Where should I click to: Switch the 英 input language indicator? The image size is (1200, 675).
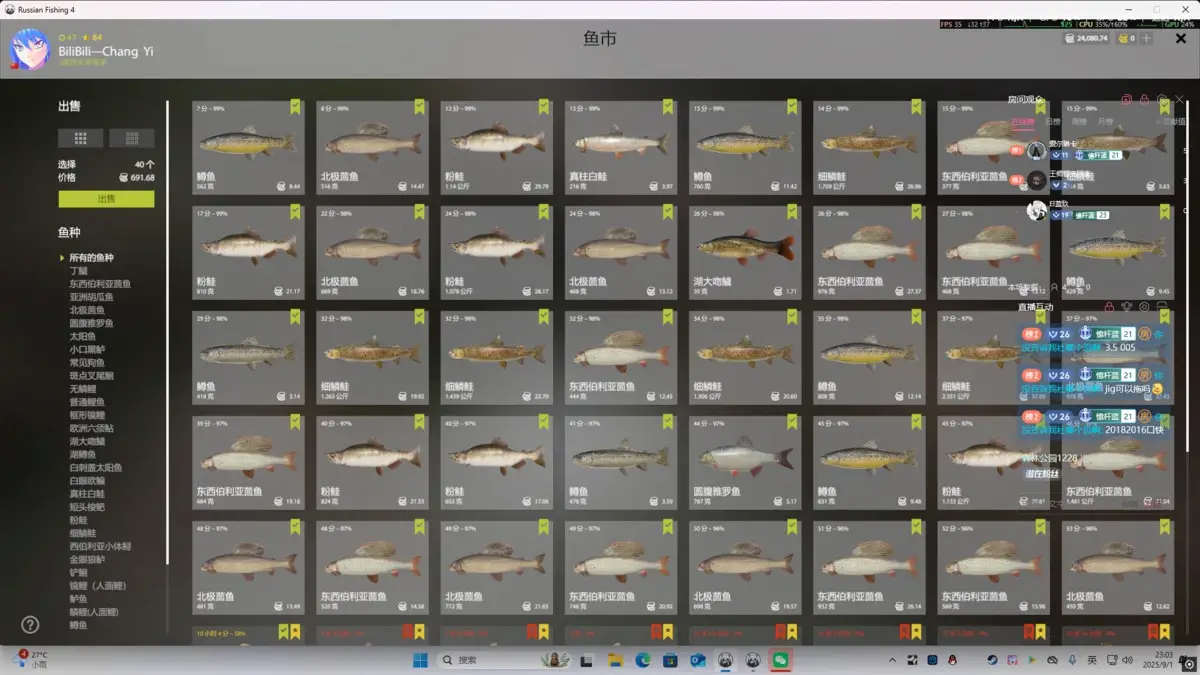point(1092,660)
